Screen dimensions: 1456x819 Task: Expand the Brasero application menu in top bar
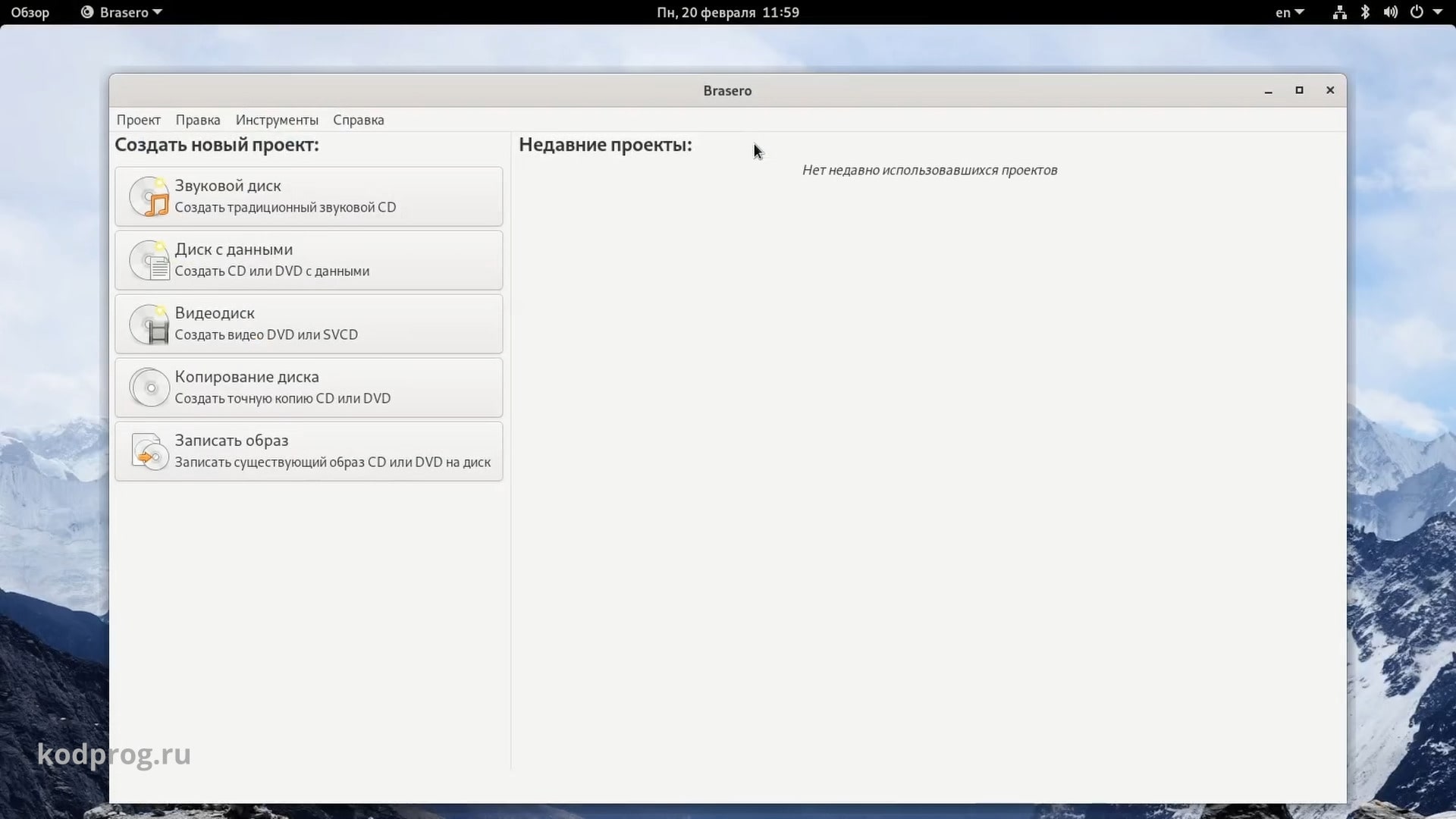pos(122,12)
